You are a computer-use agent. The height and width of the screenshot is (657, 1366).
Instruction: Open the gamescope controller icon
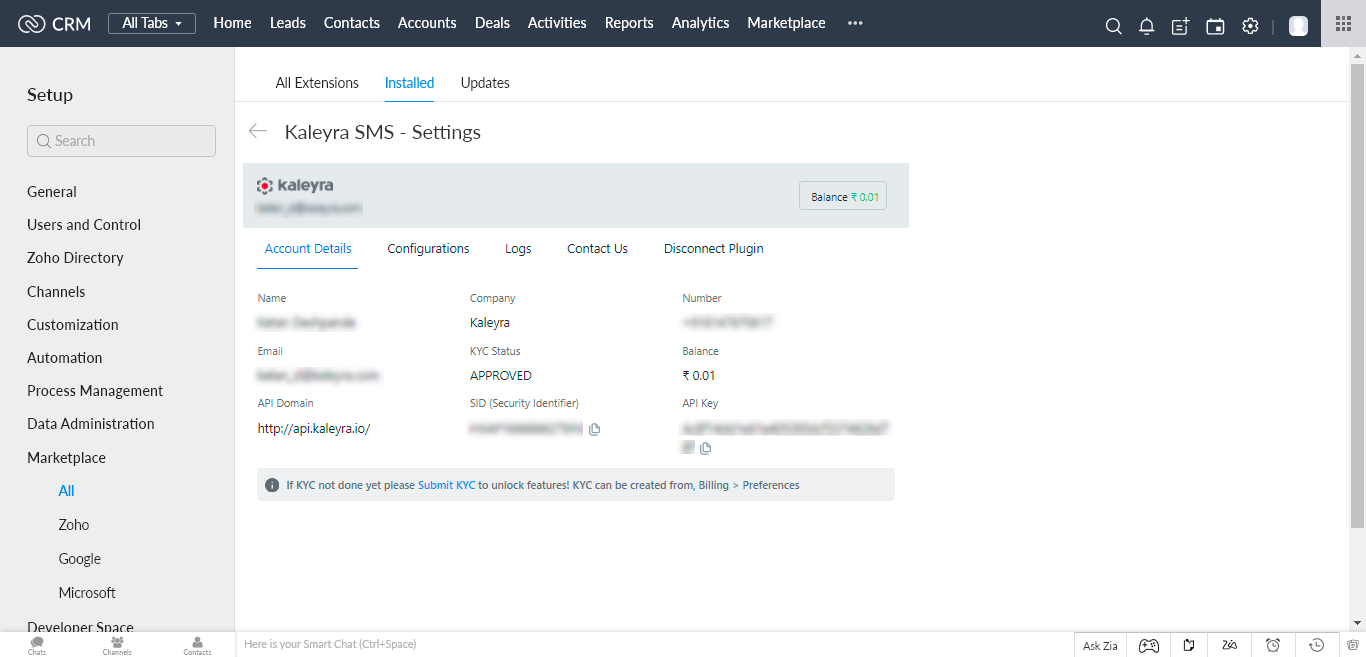point(1149,645)
